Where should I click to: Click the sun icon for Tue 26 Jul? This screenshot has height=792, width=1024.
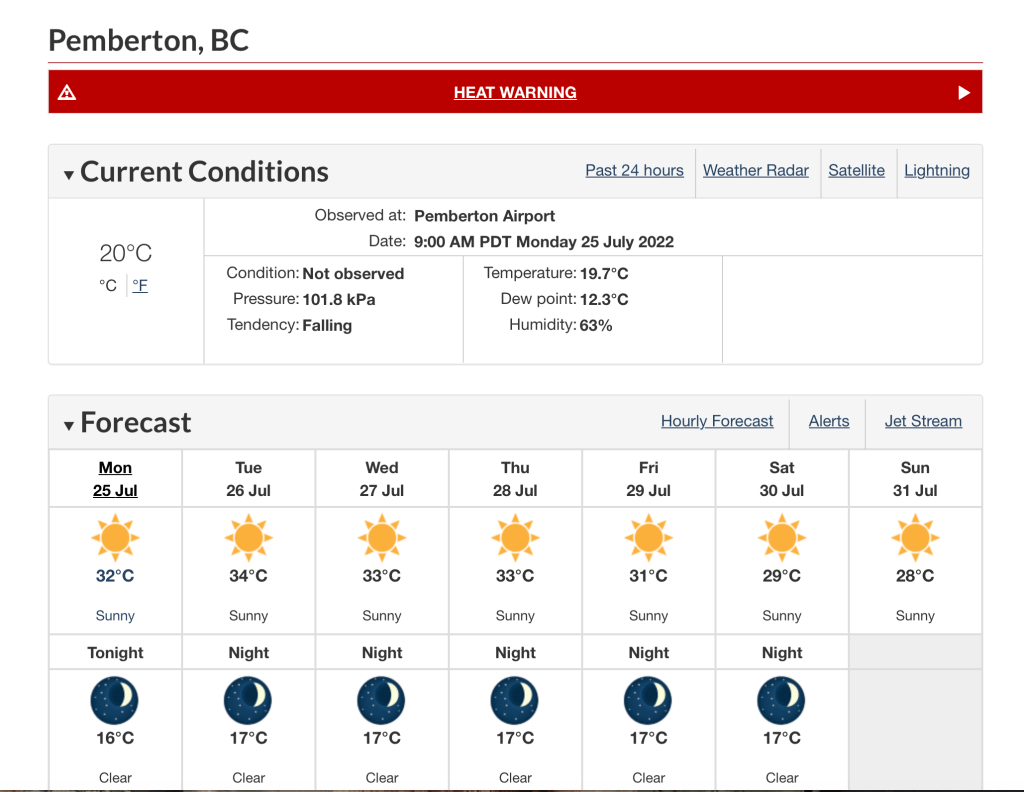[248, 537]
